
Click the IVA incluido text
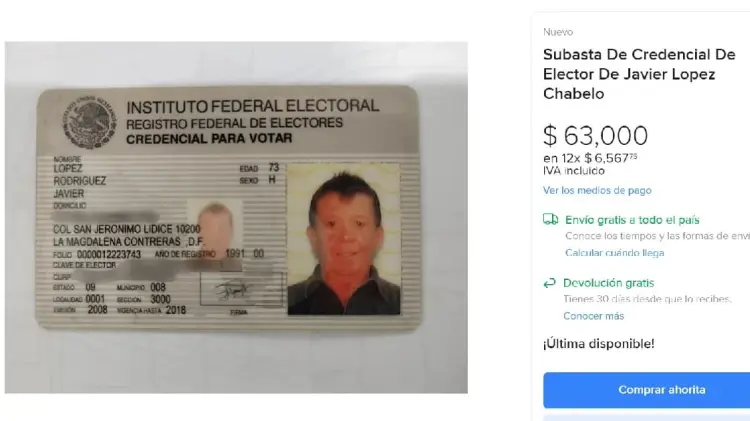pyautogui.click(x=574, y=171)
